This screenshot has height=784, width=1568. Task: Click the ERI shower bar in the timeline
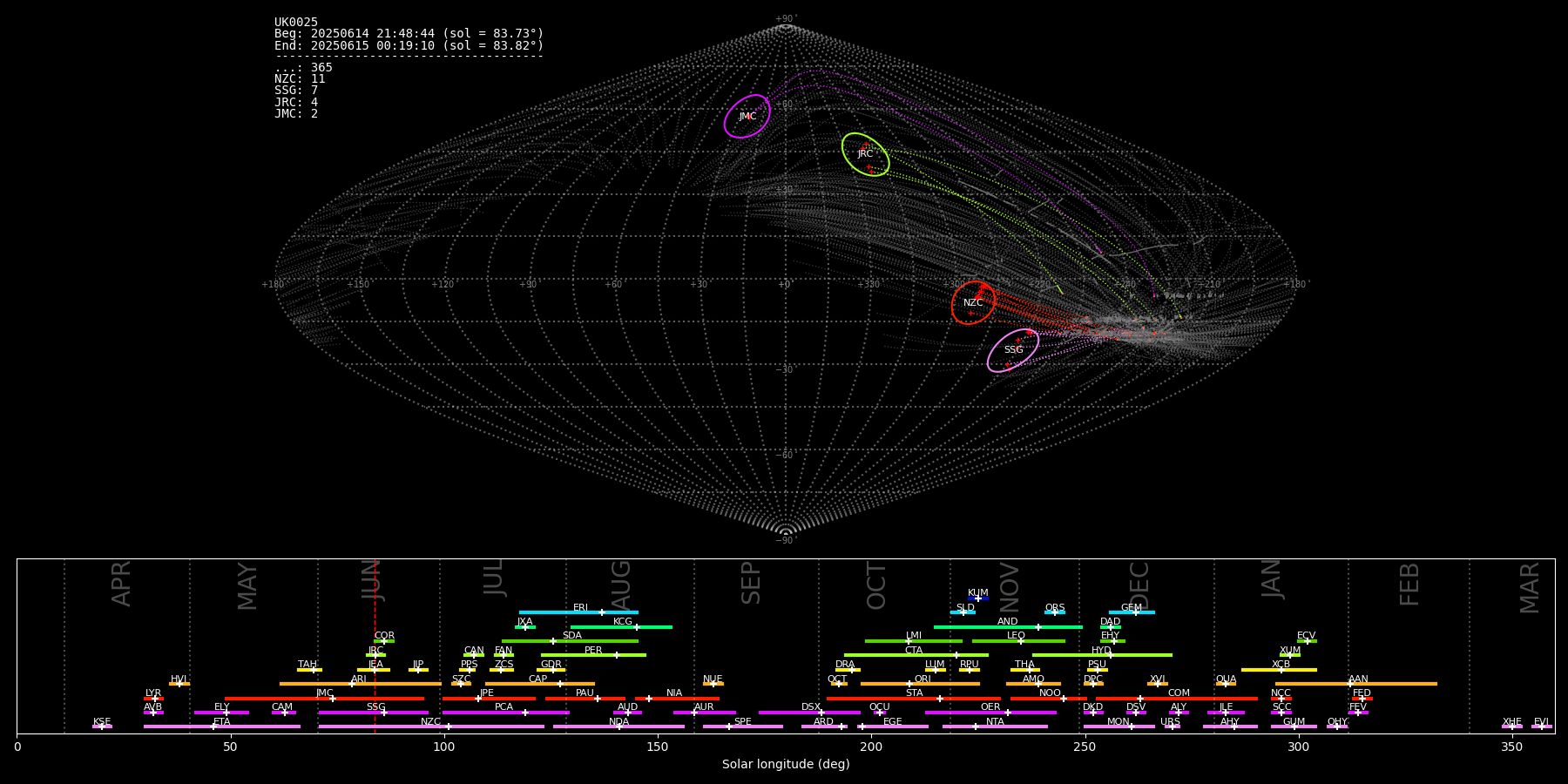point(578,612)
